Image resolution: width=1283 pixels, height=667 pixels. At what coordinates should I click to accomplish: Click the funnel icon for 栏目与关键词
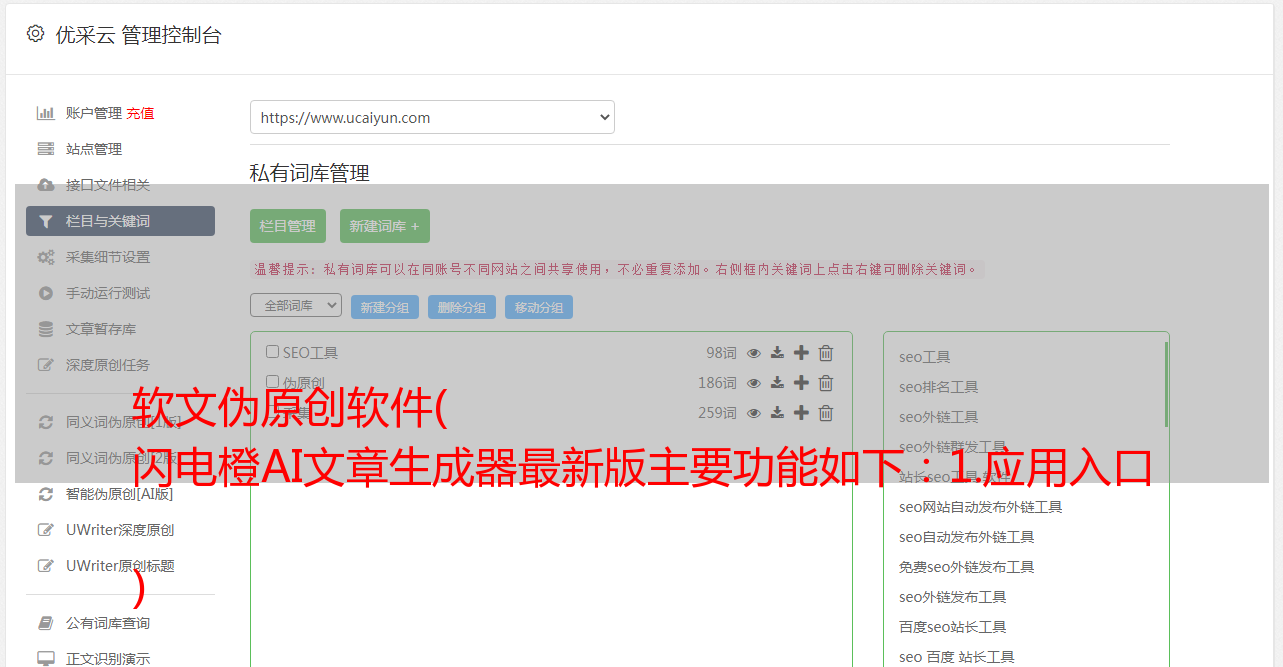click(x=46, y=221)
